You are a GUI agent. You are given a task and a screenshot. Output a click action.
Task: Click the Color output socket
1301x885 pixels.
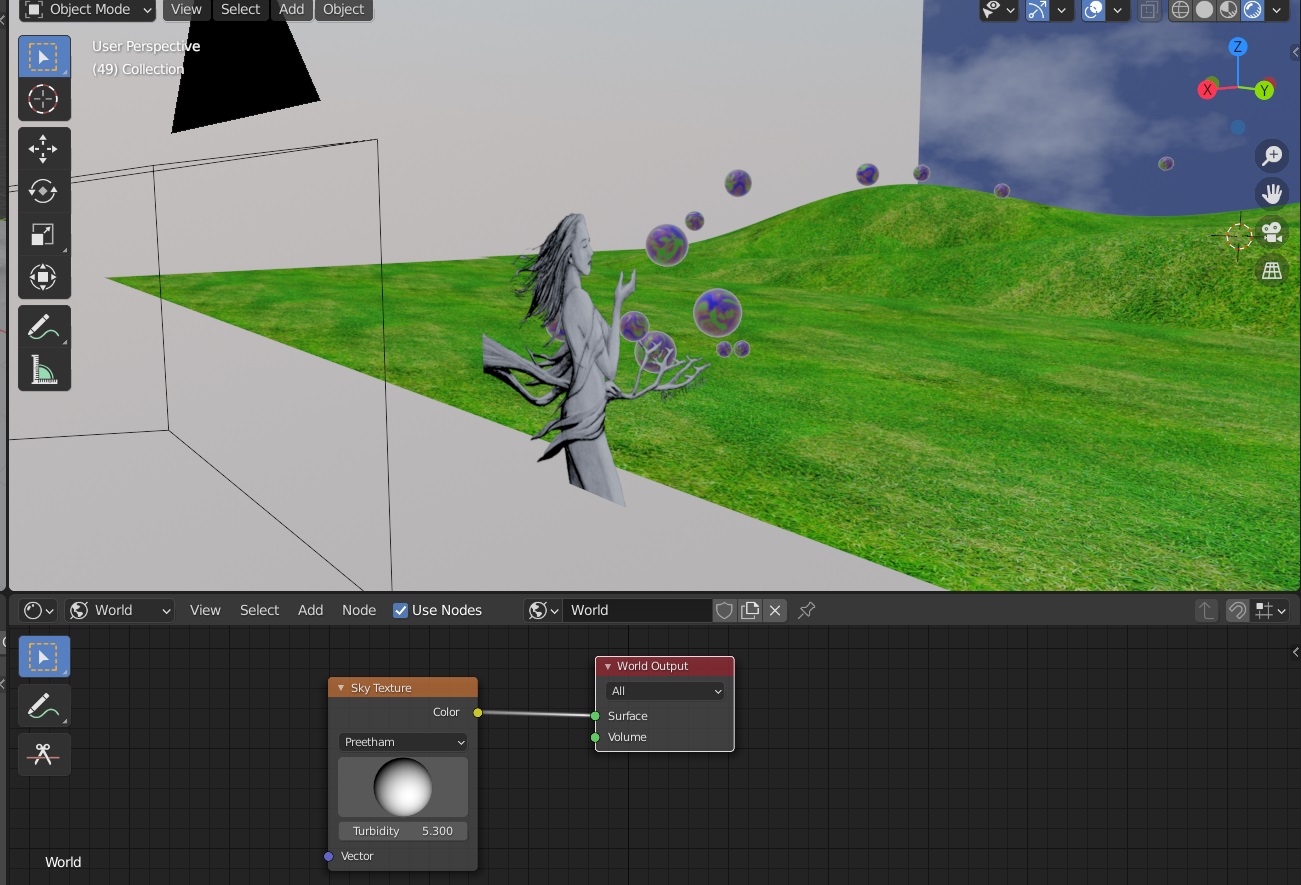pyautogui.click(x=477, y=713)
